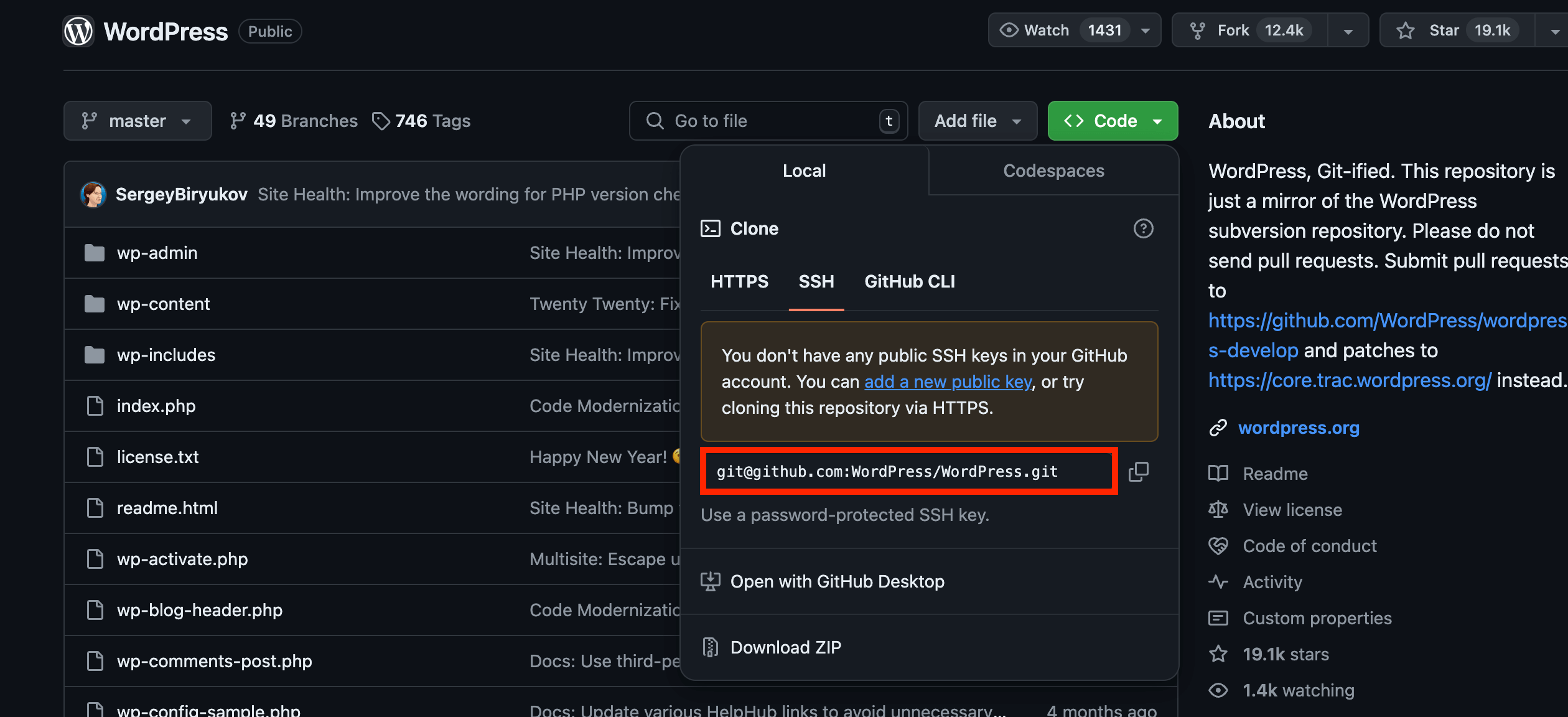1568x717 pixels.
Task: Open the Custom properties link
Action: pos(1317,618)
